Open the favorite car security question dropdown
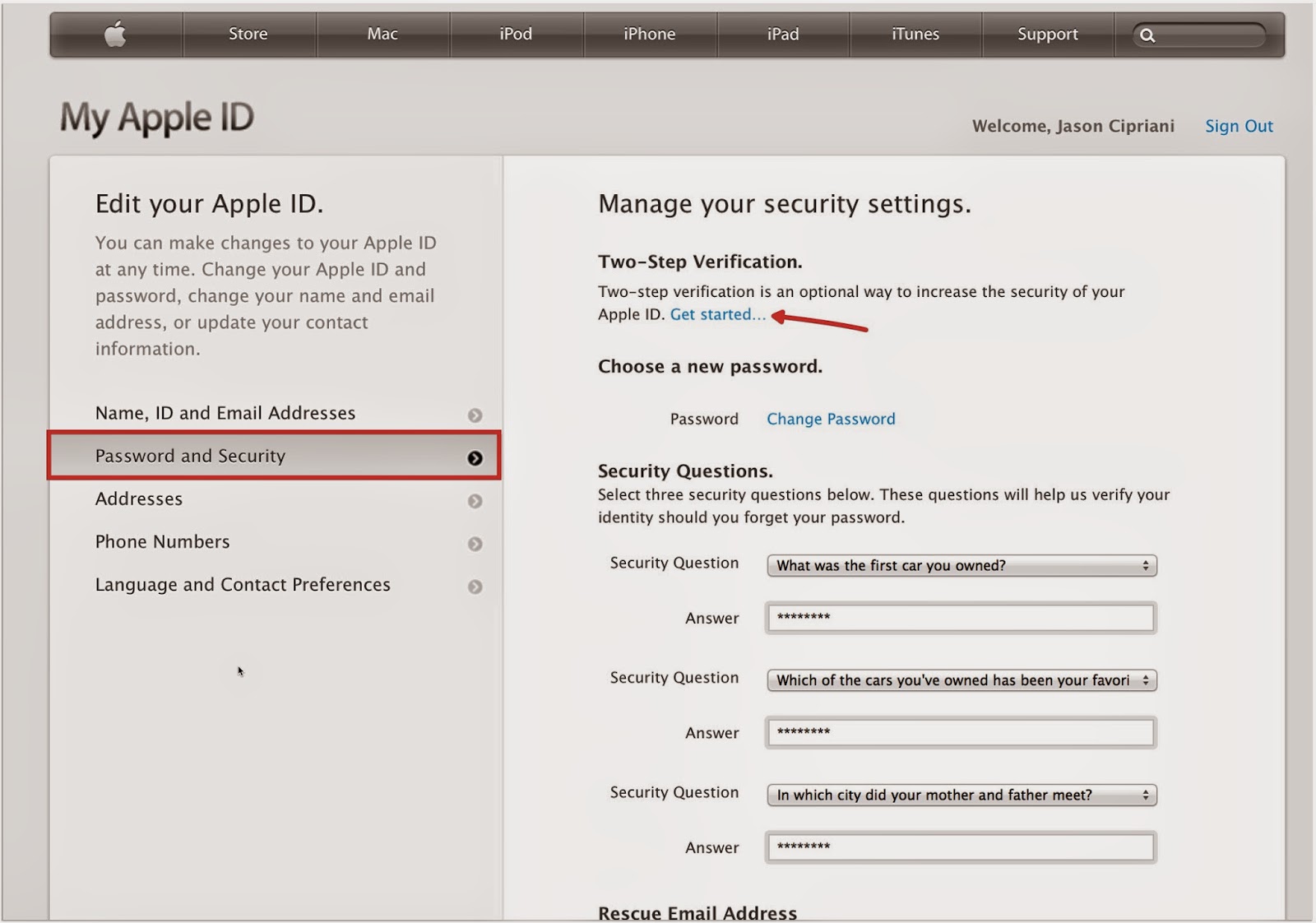Image resolution: width=1316 pixels, height=923 pixels. pyautogui.click(x=961, y=680)
